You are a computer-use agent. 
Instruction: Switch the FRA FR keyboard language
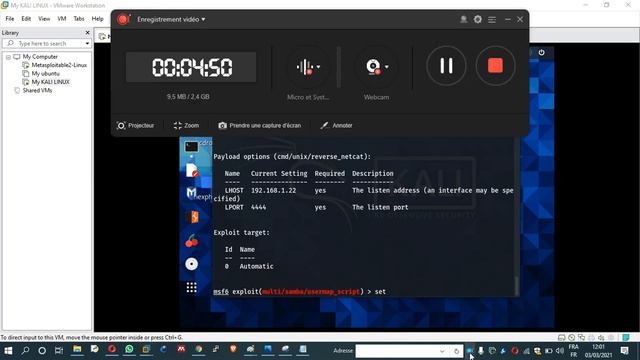click(573, 351)
